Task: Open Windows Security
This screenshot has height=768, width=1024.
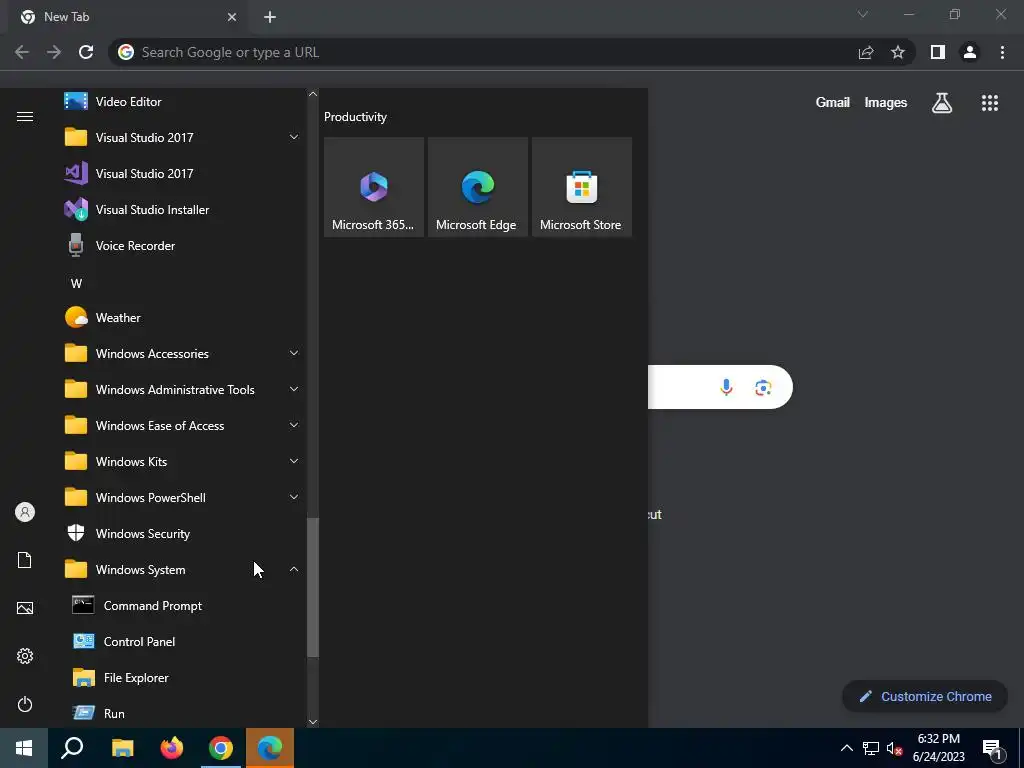Action: coord(180,534)
